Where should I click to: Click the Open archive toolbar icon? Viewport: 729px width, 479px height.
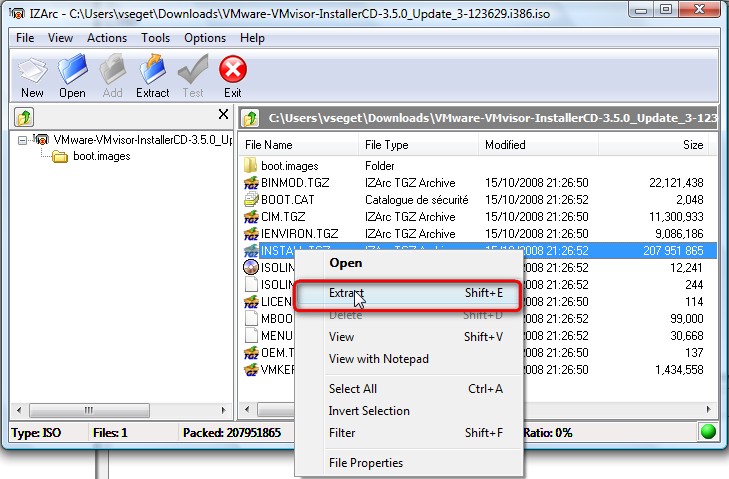tap(73, 70)
